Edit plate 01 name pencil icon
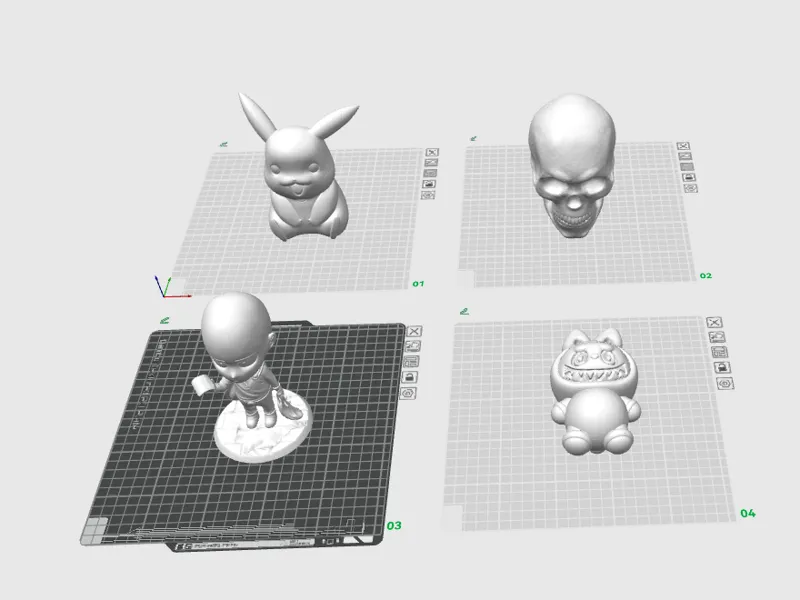 (x=223, y=144)
